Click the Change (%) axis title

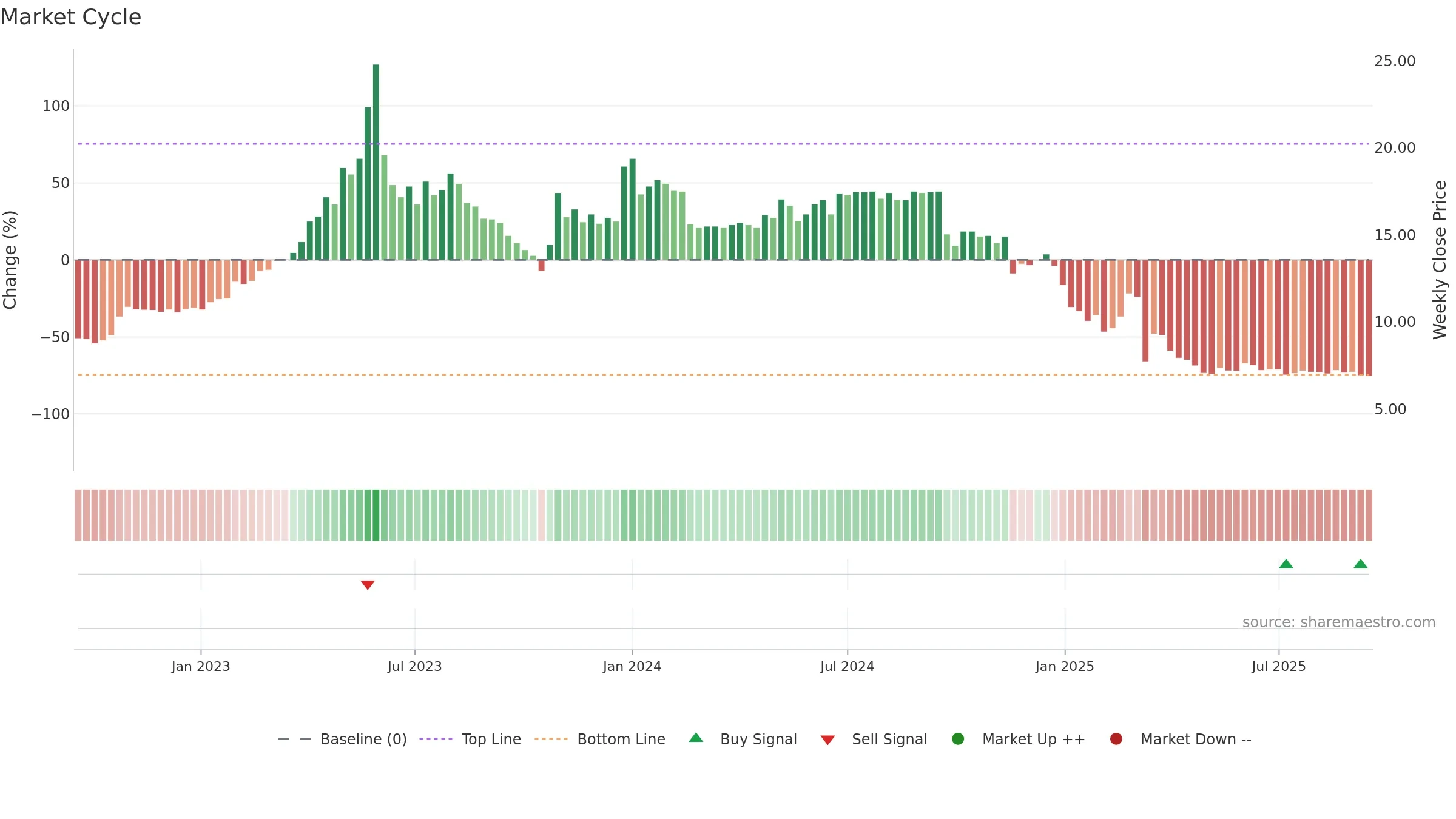coord(10,260)
